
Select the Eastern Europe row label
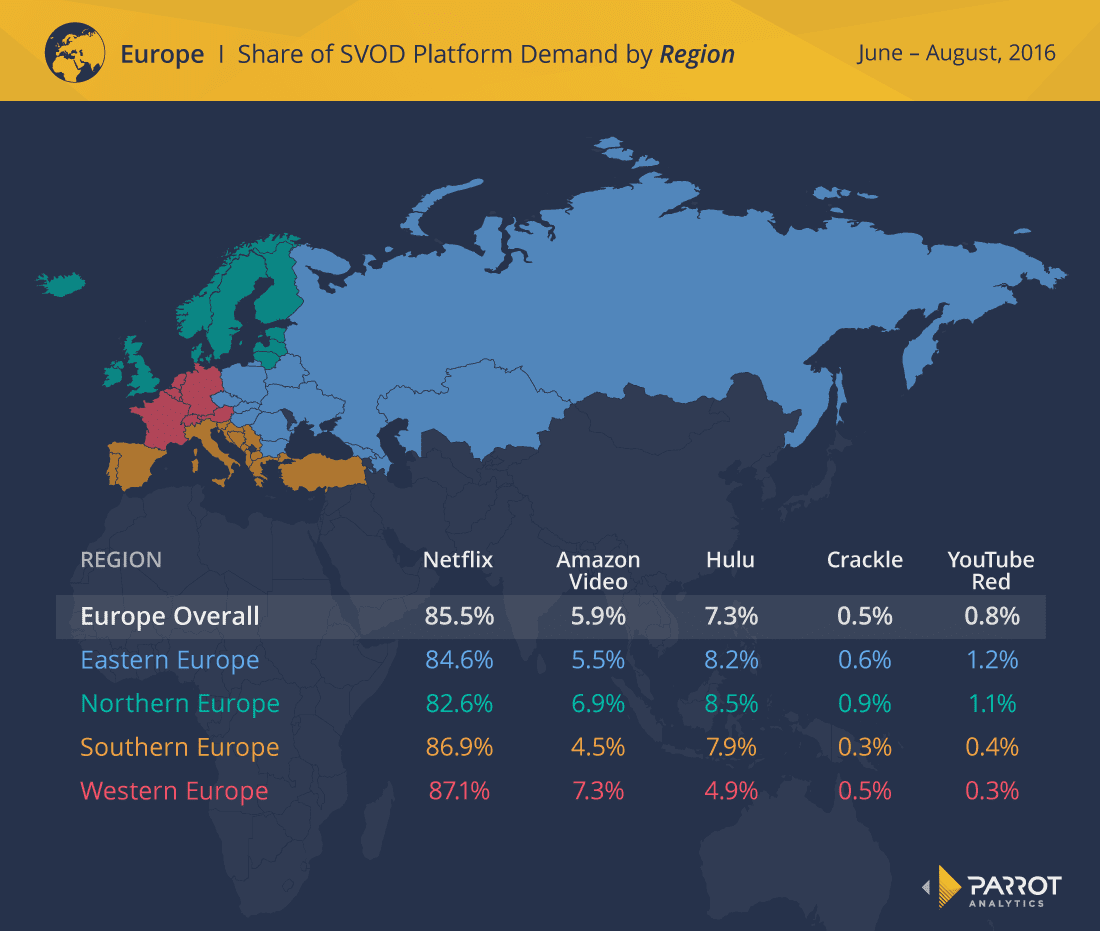point(170,660)
